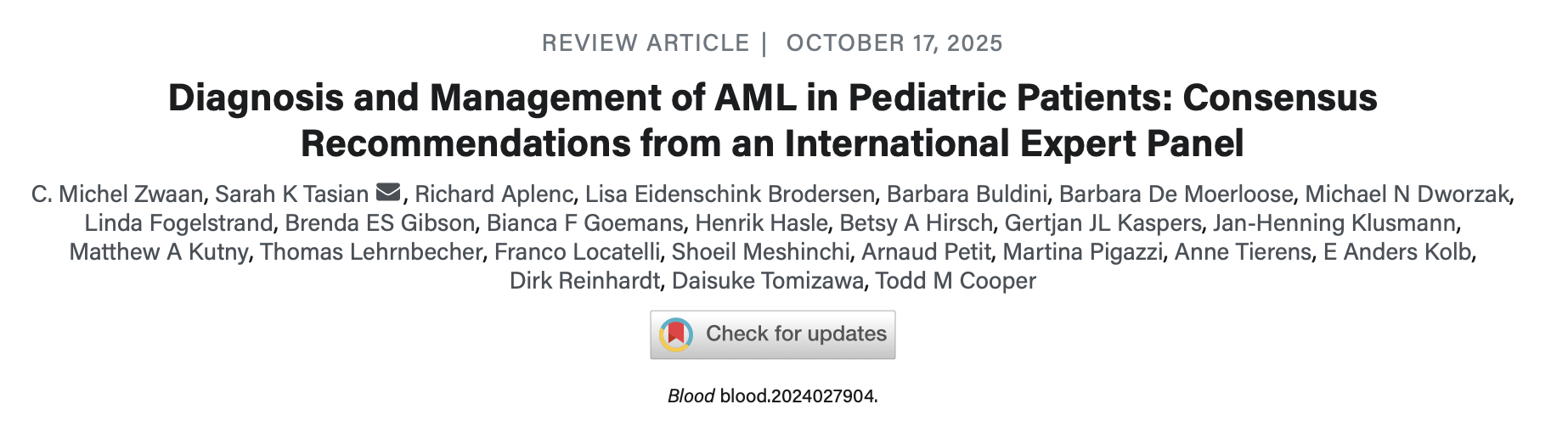Open Linda Fogelstrand's author info
The image size is (1568, 421).
[x=178, y=223]
